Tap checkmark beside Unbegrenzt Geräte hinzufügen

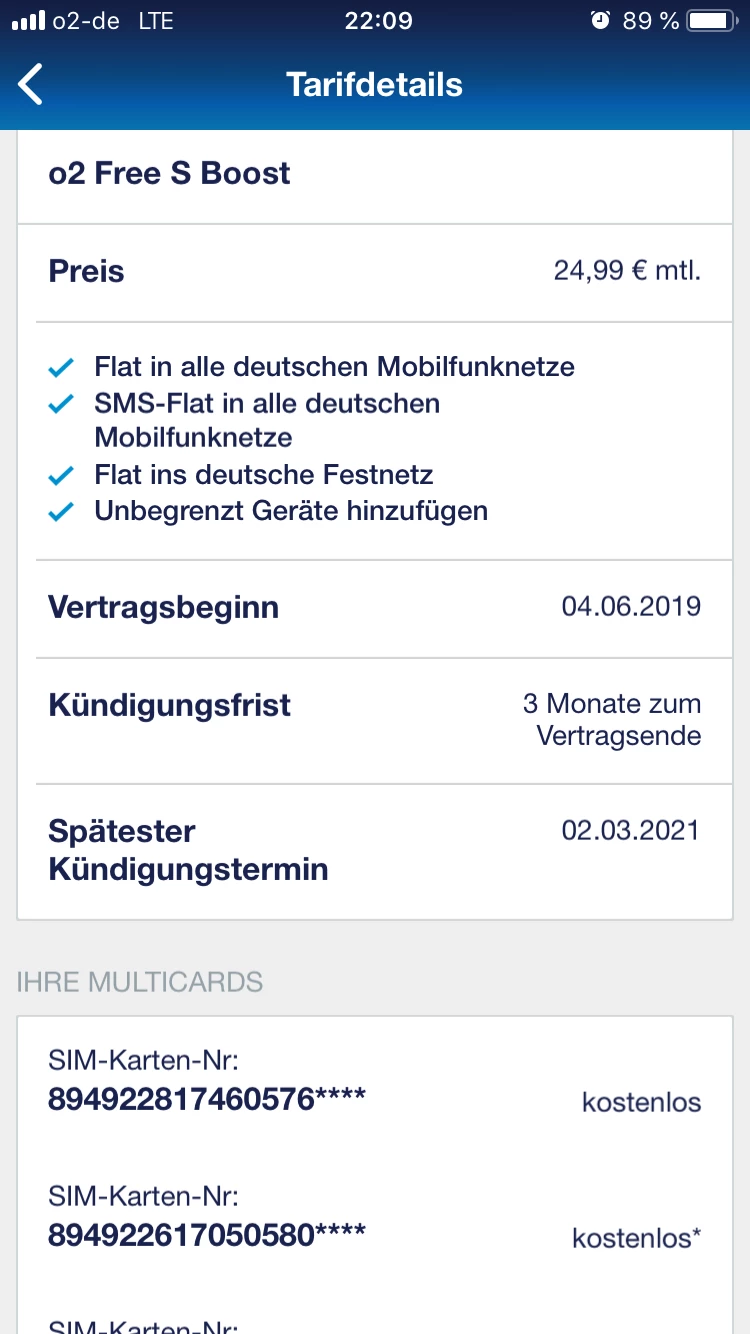(x=62, y=512)
